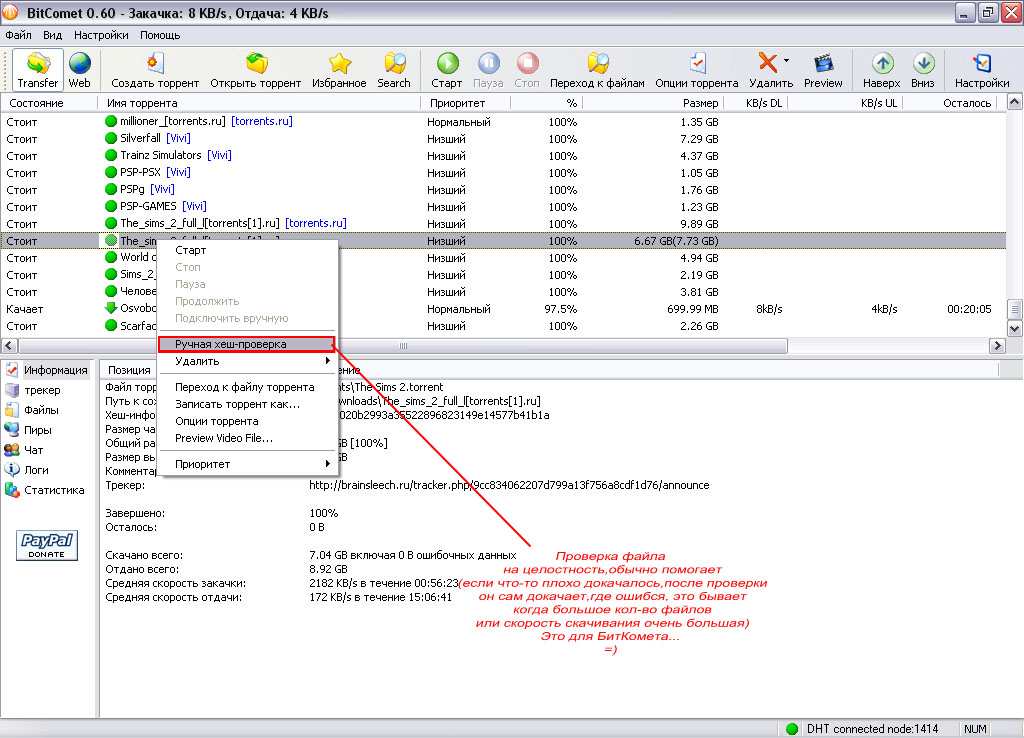This screenshot has width=1024, height=738.
Task: Click torrent list scrollbar down arrow
Action: pyautogui.click(x=1015, y=329)
